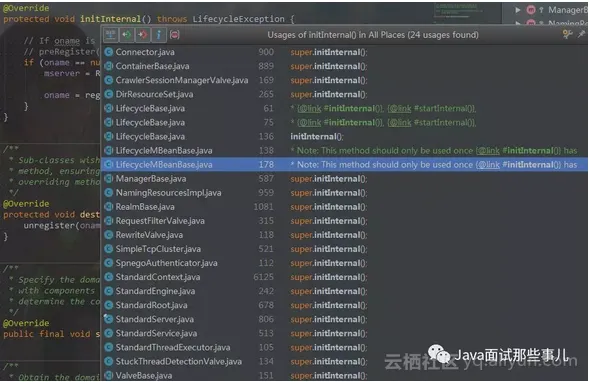This screenshot has width=589, height=382.
Task: Select LifecycleBase.java usage at line 136
Action: (344, 136)
